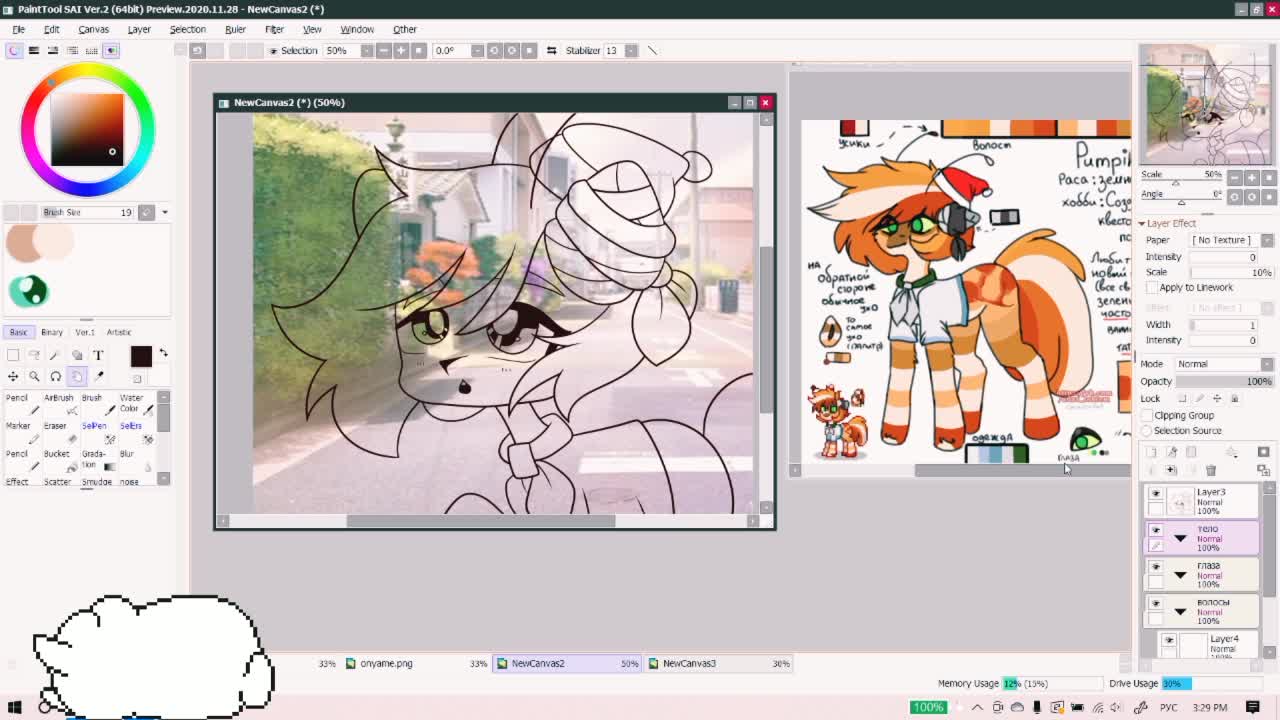Open the File menu
This screenshot has width=1280, height=720.
(18, 29)
